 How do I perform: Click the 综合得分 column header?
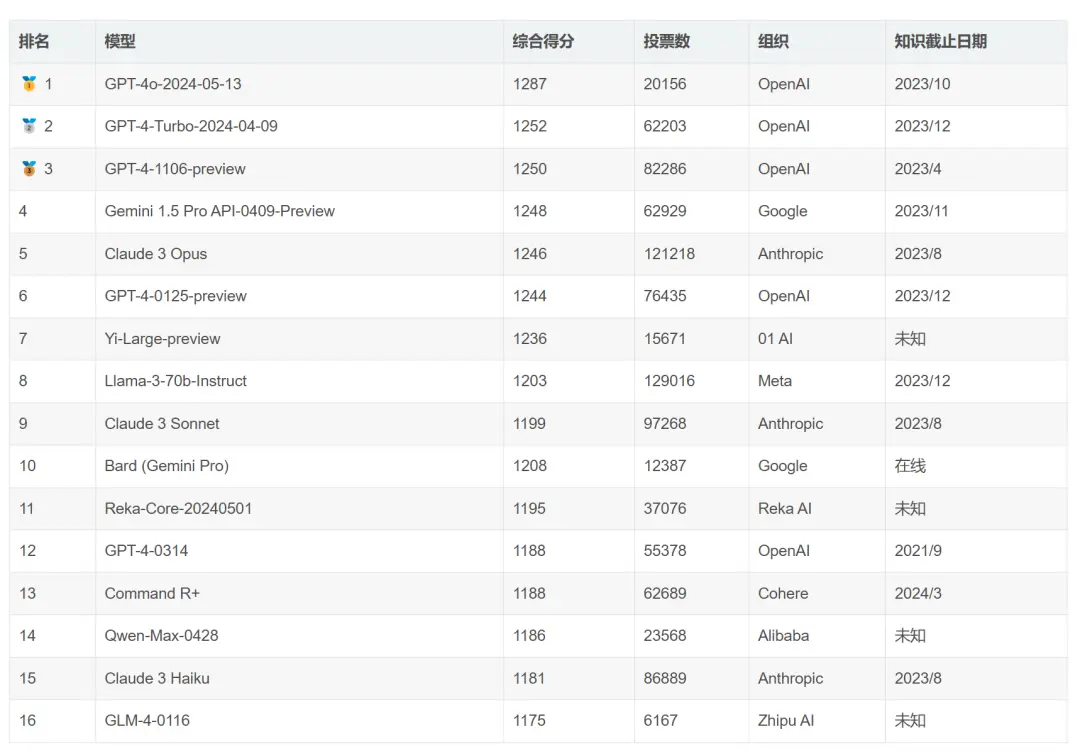click(543, 41)
